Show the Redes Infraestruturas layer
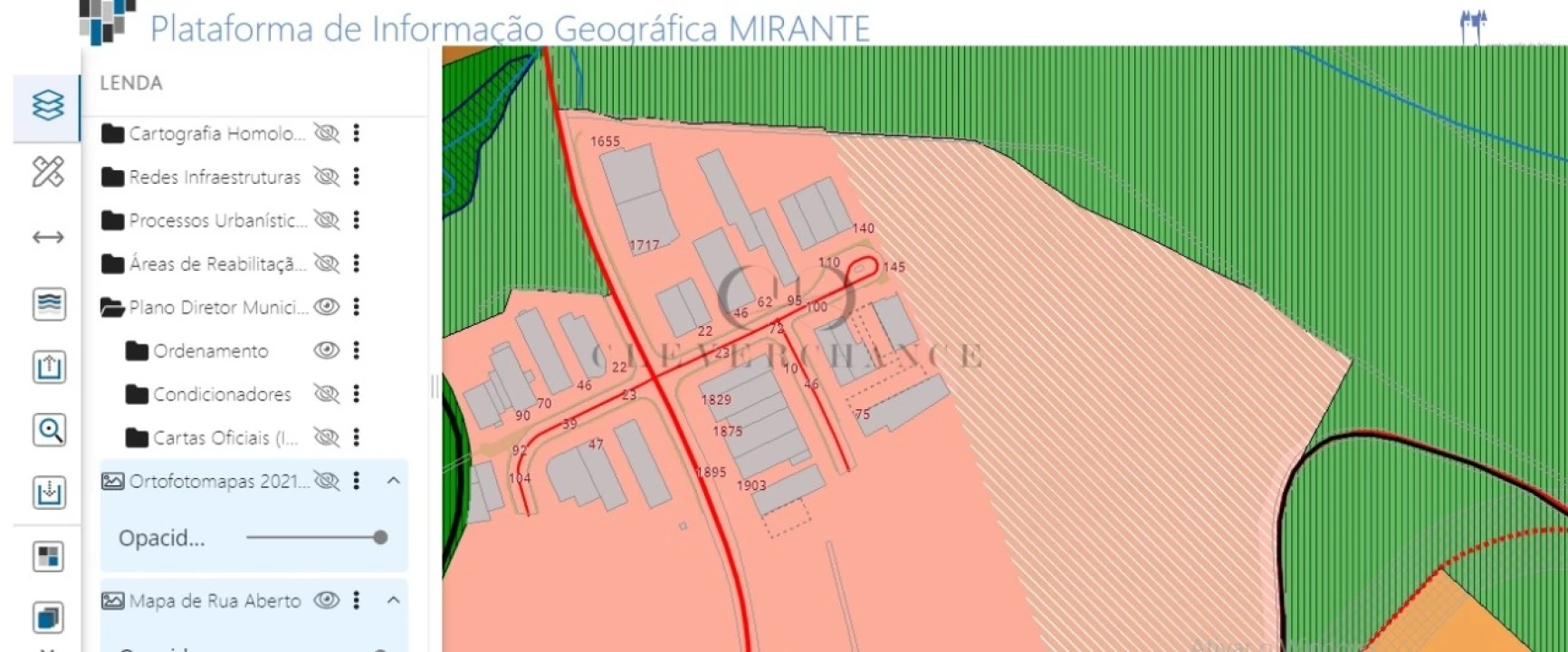Image resolution: width=1568 pixels, height=652 pixels. click(327, 176)
